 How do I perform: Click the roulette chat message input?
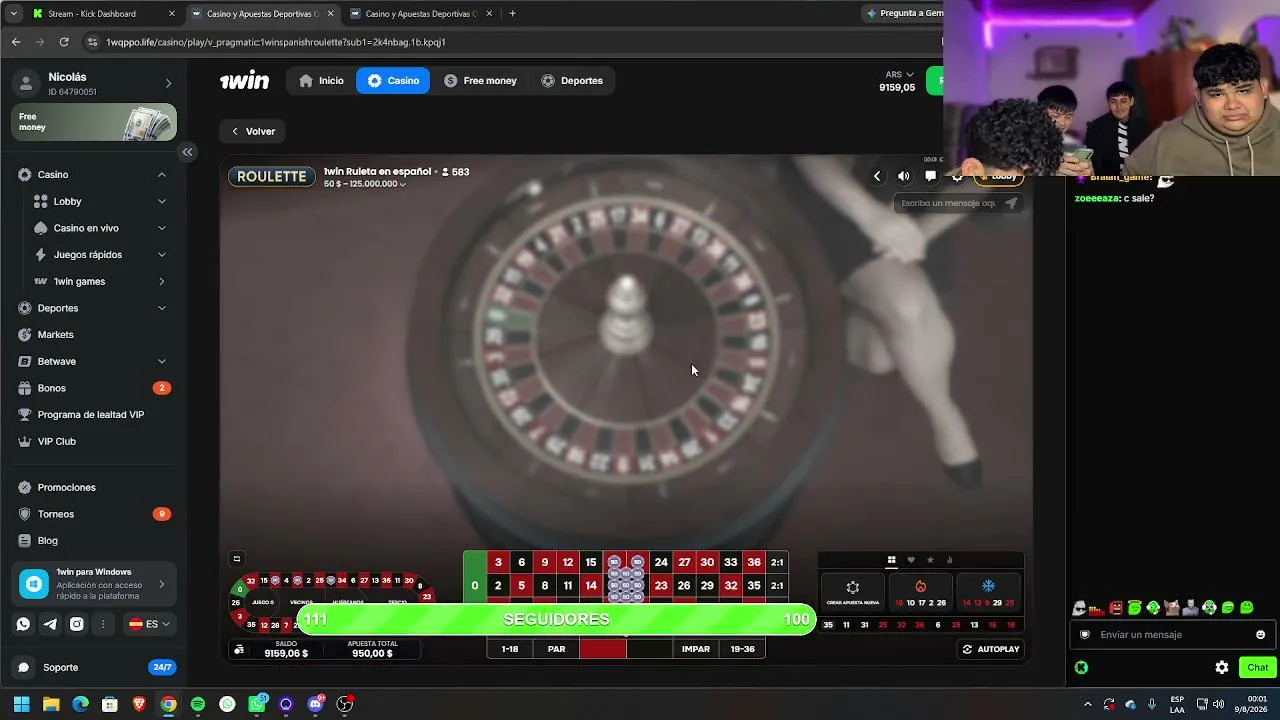point(948,203)
